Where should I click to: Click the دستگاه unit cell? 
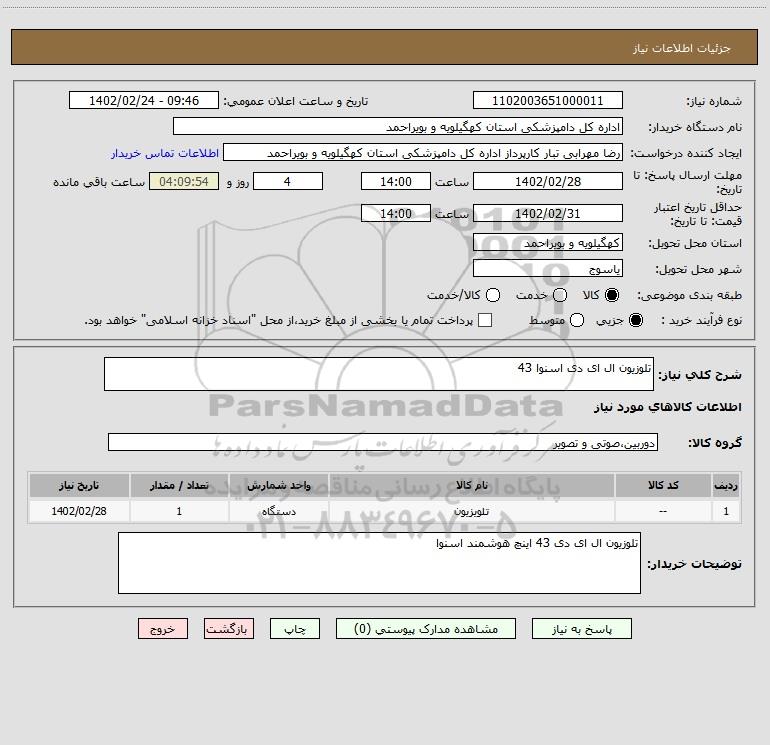[278, 511]
